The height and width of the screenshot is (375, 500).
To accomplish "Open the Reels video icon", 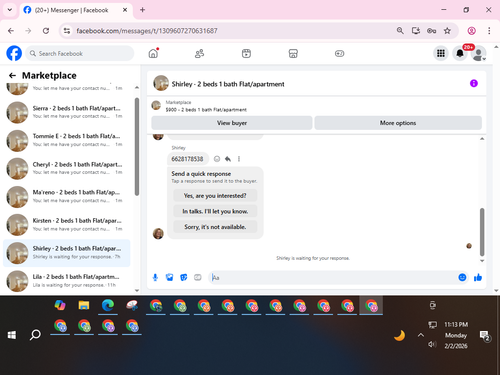I will pyautogui.click(x=246, y=53).
